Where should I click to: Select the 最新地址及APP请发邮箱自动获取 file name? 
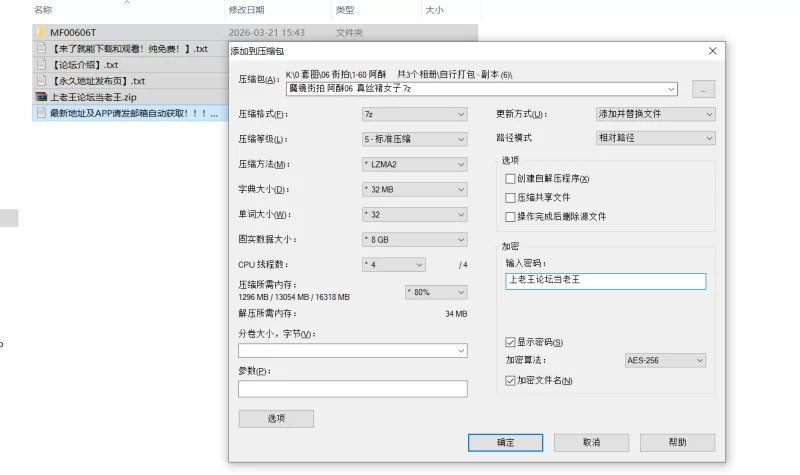[134, 113]
